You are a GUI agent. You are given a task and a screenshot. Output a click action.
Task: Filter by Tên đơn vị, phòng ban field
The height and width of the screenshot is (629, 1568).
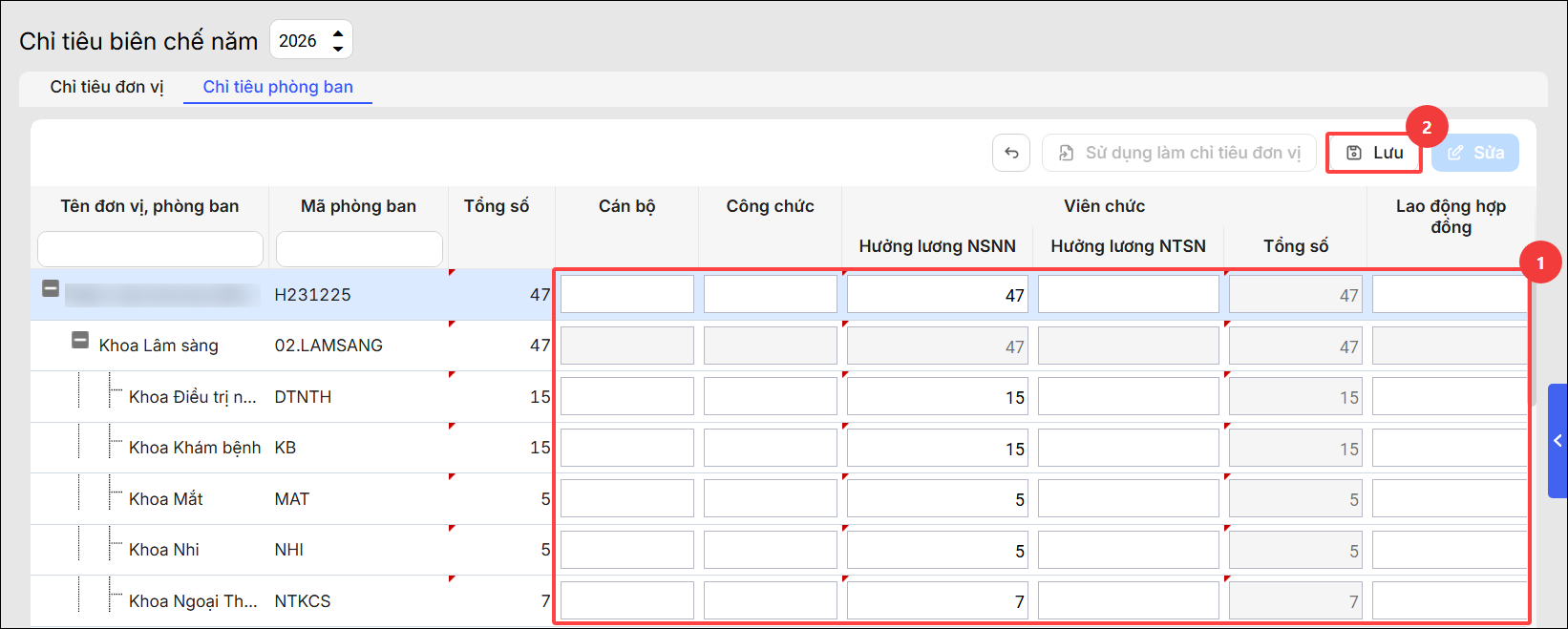pos(150,249)
